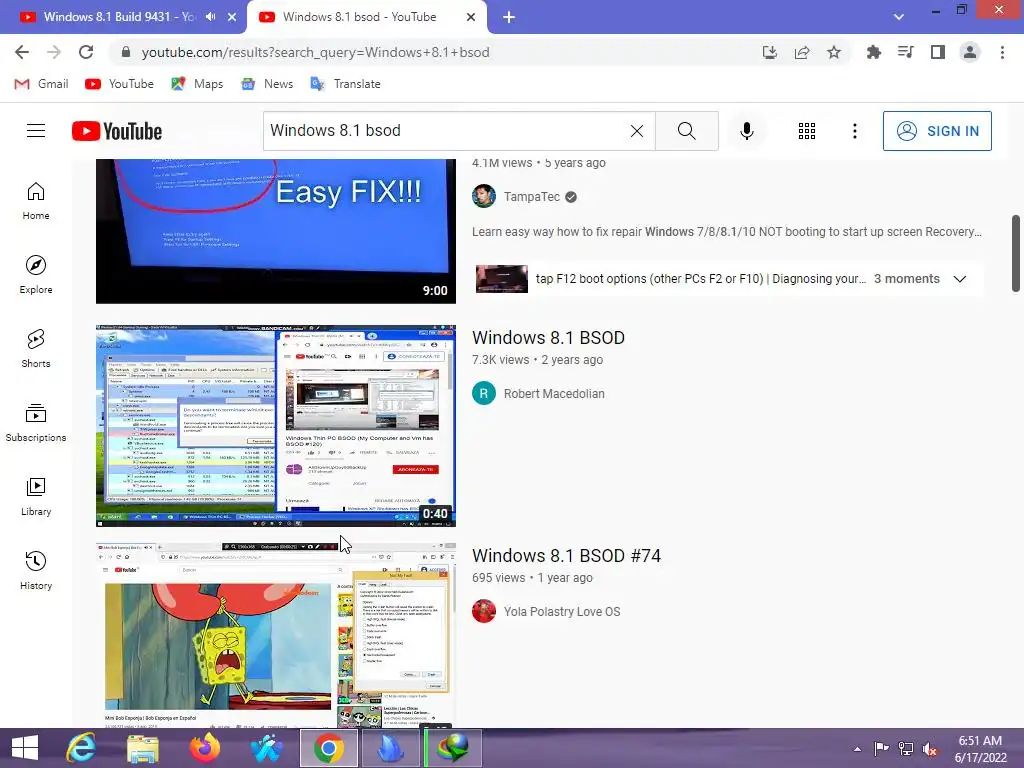
Task: Click the F12 boot options moment thumbnail
Action: [x=502, y=279]
